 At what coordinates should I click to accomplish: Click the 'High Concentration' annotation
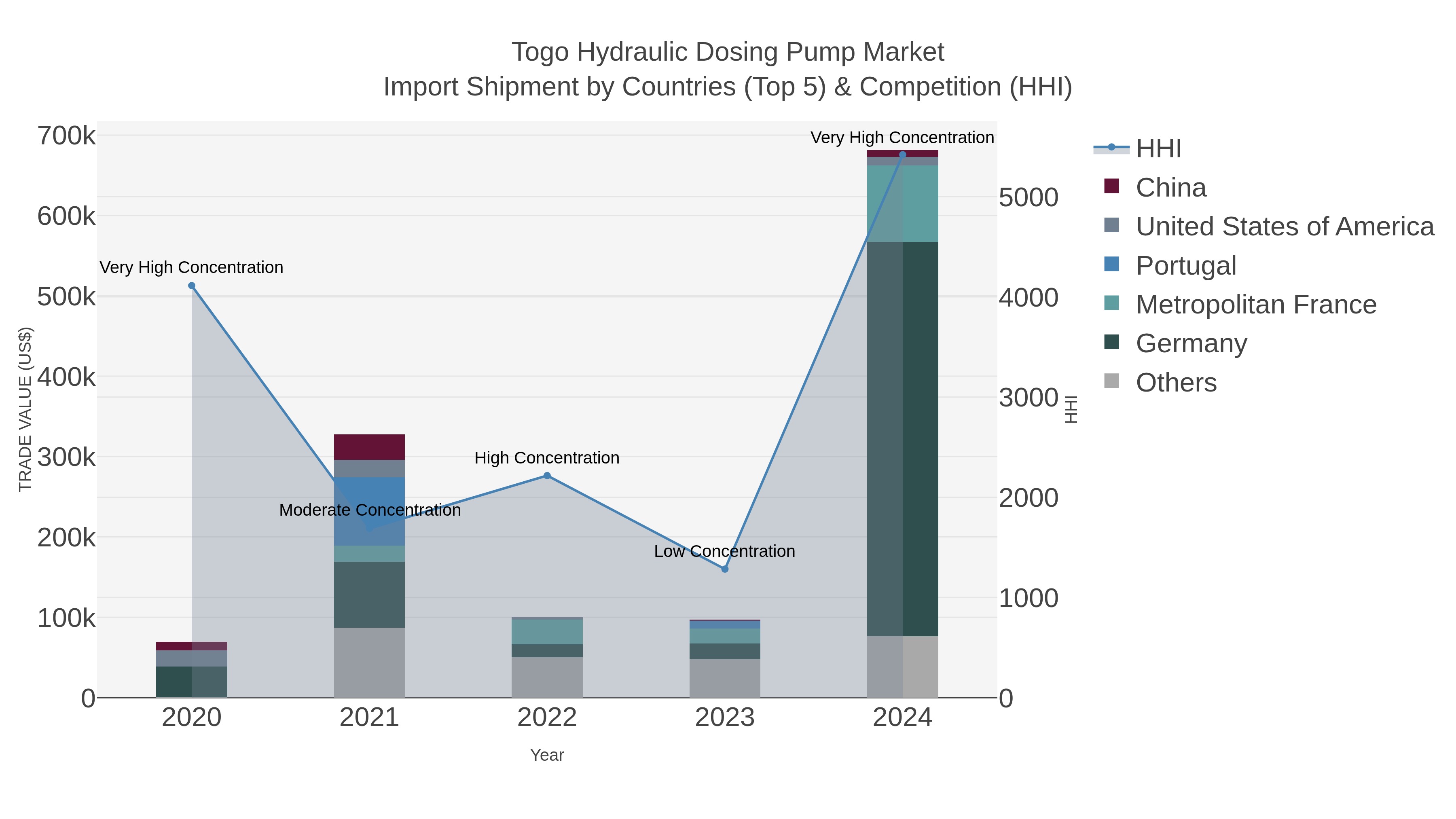[547, 458]
